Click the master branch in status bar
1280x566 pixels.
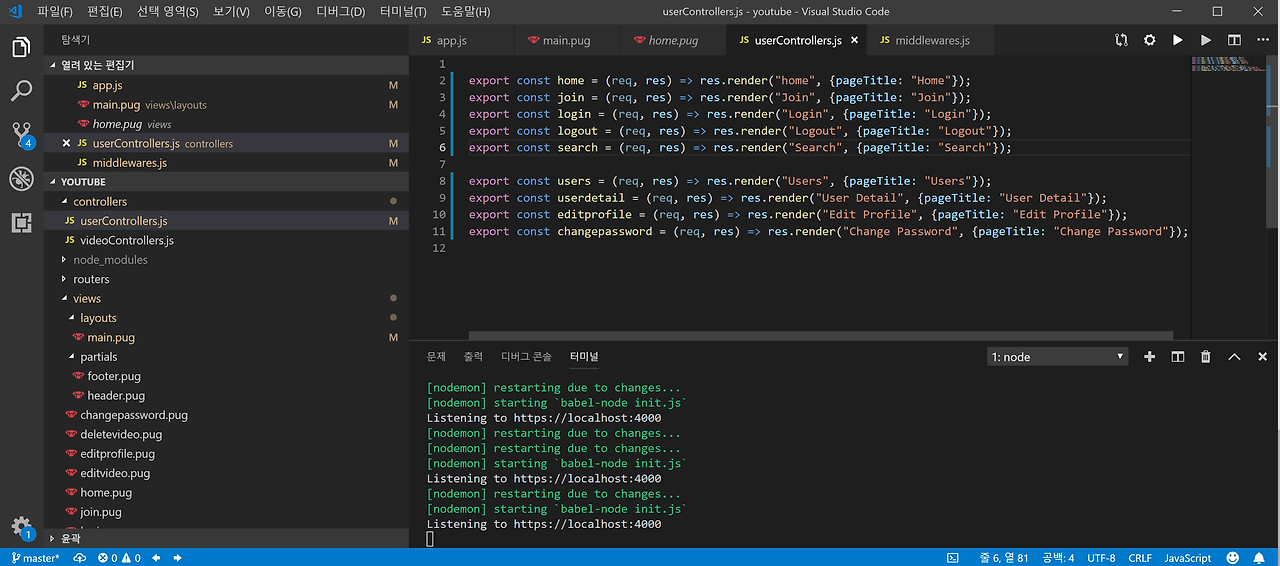[36, 558]
